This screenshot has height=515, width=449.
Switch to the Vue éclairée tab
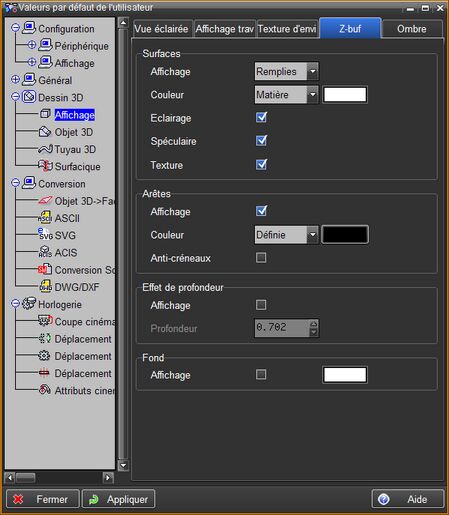tap(161, 29)
